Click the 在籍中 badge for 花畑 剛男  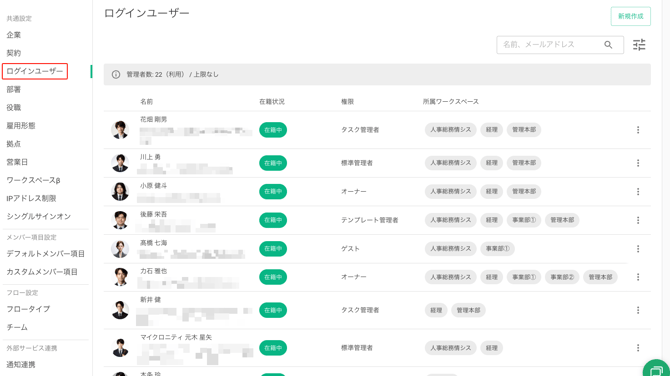(x=273, y=130)
